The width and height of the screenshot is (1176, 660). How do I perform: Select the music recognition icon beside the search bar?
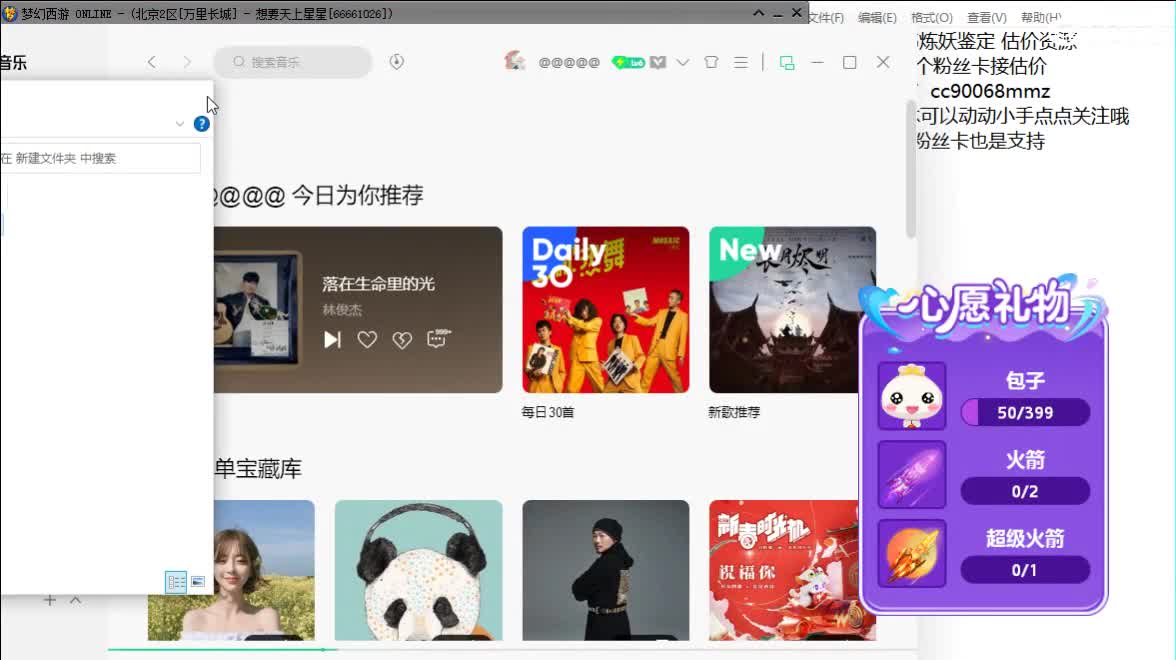click(x=396, y=62)
